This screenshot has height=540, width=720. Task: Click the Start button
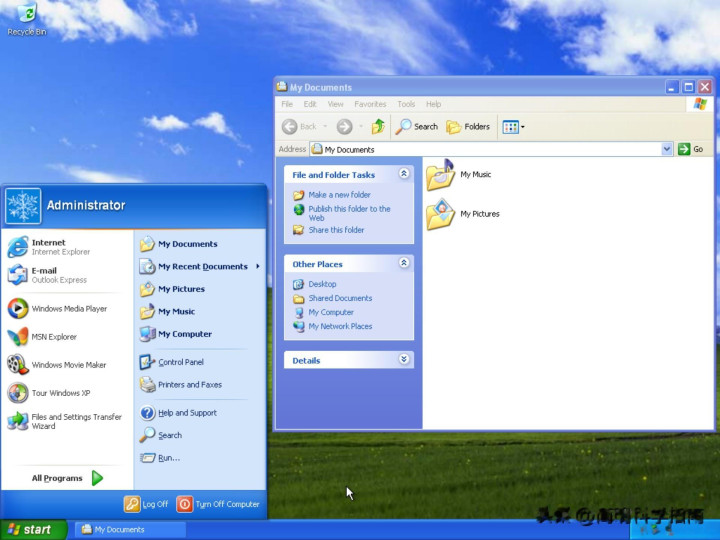[33, 529]
